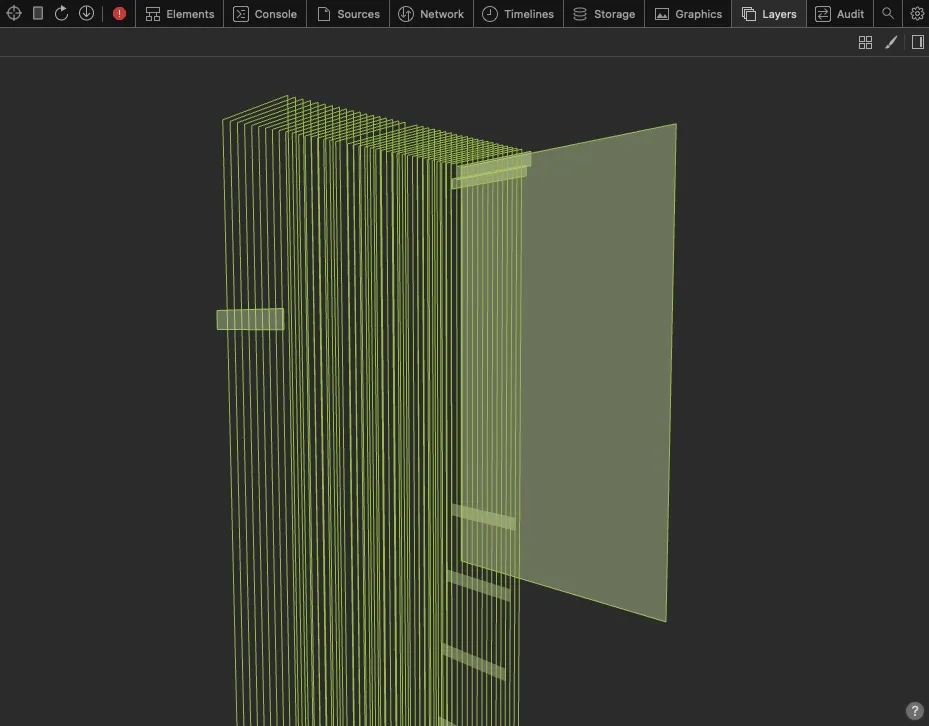Click the download web archive icon
The height and width of the screenshot is (726, 929).
[87, 13]
